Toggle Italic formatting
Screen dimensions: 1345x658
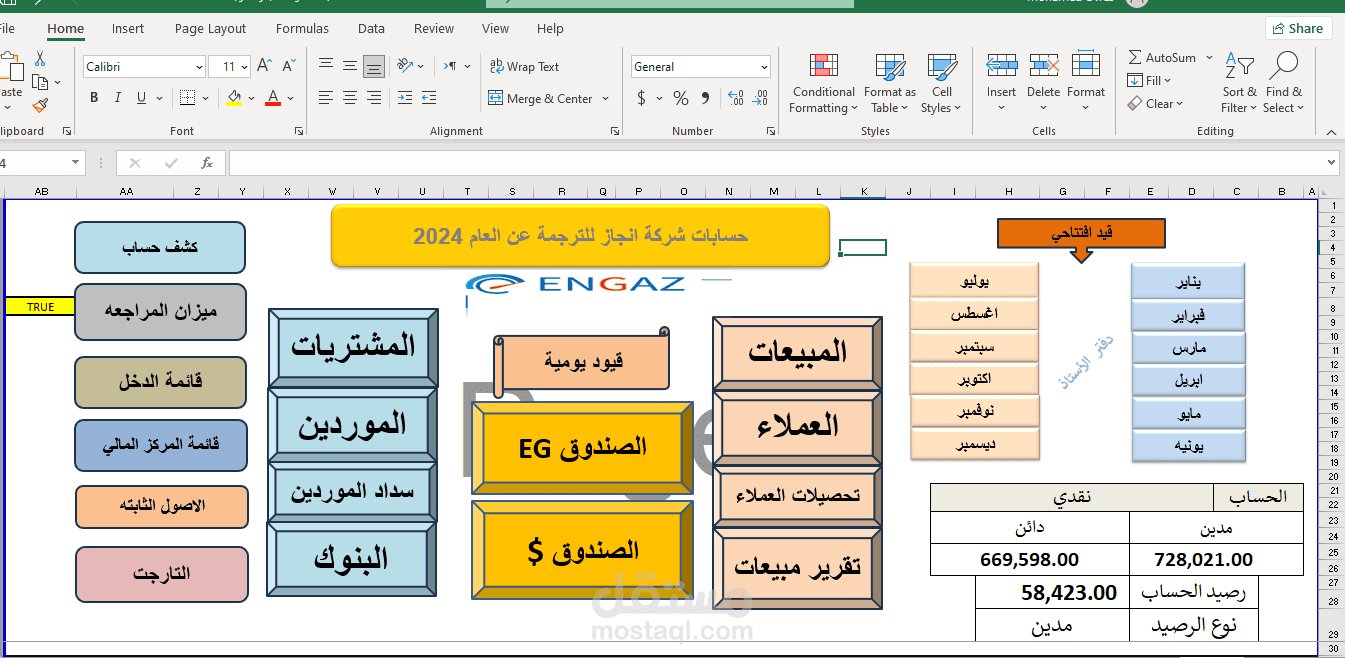coord(118,98)
